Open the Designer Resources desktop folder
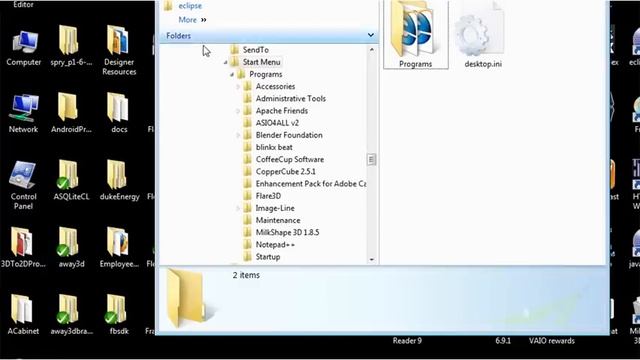 point(119,51)
